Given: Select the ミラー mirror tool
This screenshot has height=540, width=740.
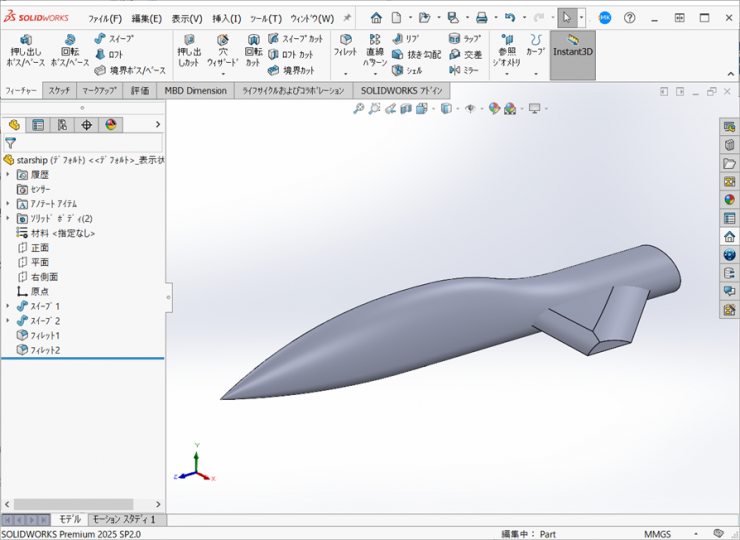Looking at the screenshot, I should click(464, 70).
